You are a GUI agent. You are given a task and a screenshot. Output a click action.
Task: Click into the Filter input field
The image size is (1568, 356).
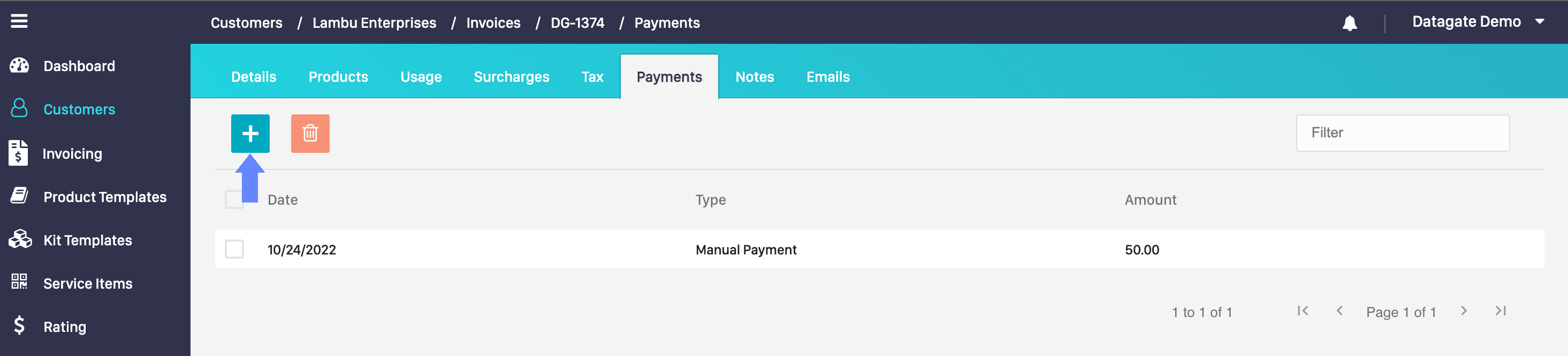tap(1402, 133)
